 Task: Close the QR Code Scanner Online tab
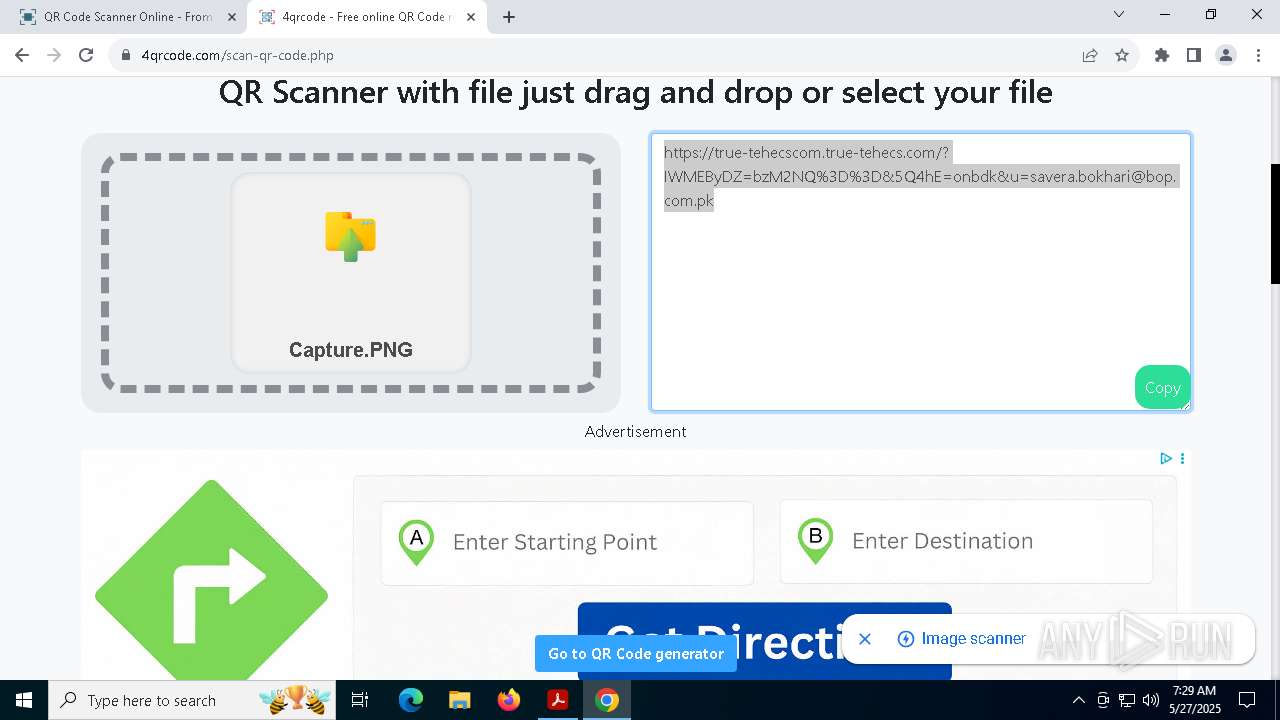coord(231,17)
